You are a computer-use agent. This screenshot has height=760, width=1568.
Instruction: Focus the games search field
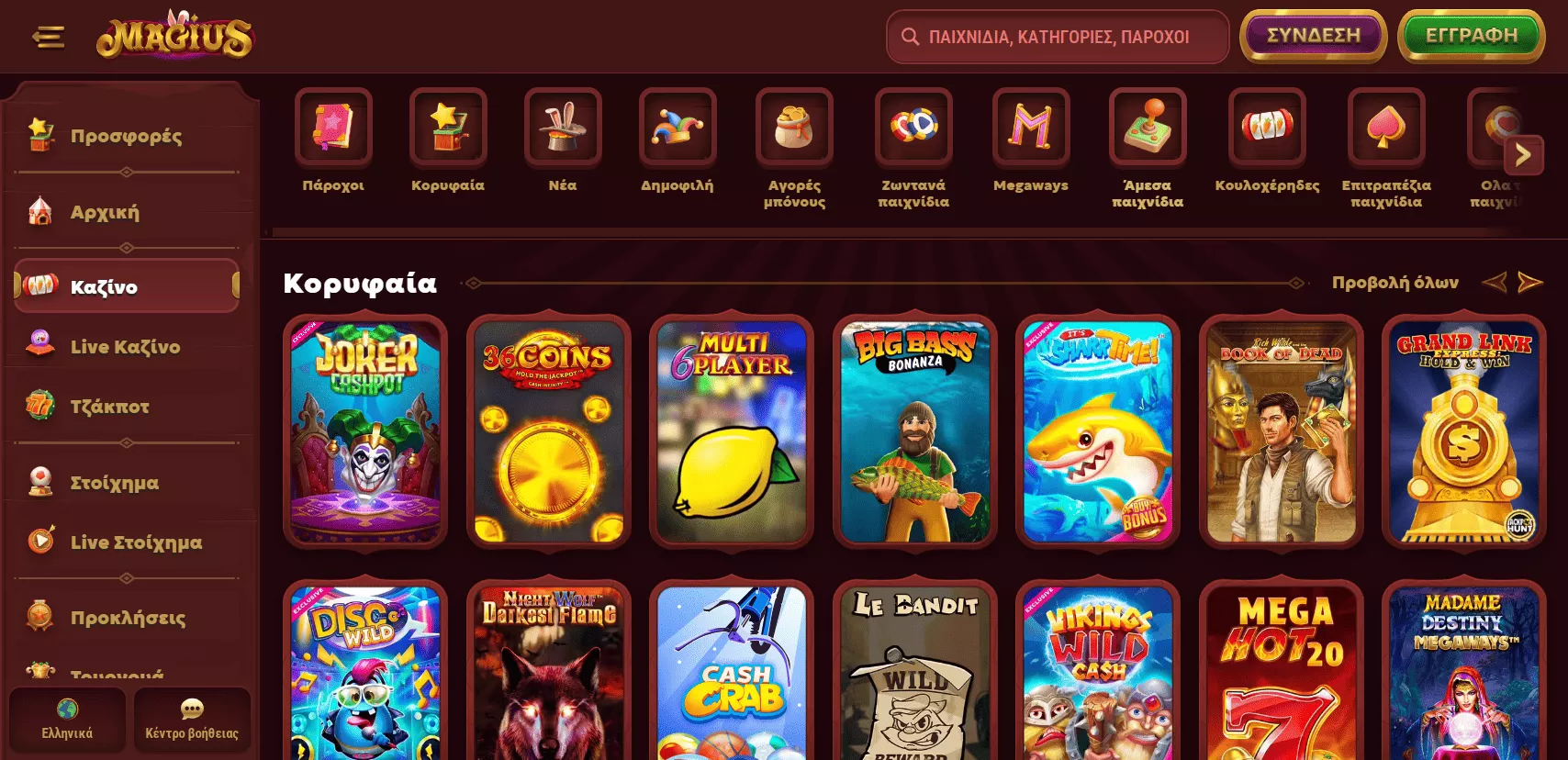(1058, 37)
